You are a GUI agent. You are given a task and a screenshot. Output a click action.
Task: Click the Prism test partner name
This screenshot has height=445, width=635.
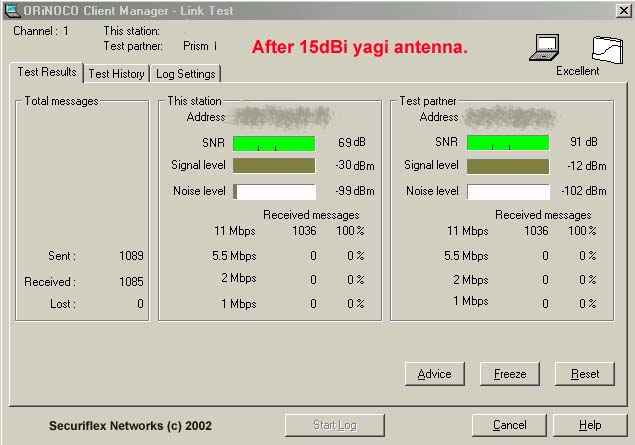click(x=200, y=46)
